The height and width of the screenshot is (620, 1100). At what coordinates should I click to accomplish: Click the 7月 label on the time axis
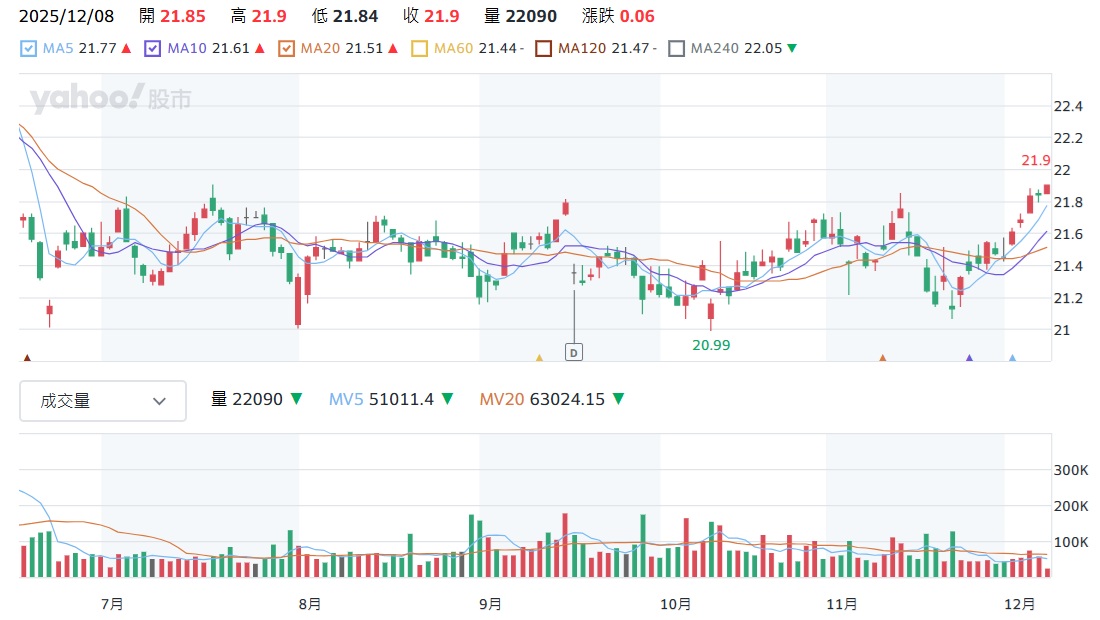113,604
